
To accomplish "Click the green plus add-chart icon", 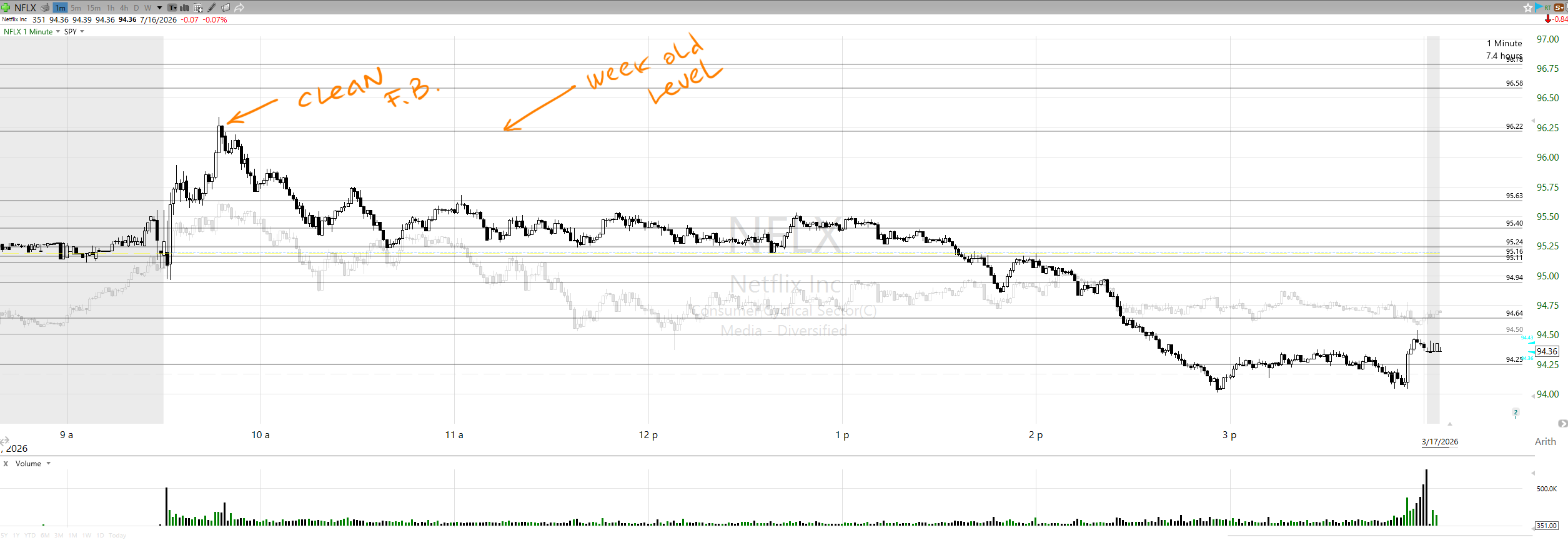I will click(6, 7).
